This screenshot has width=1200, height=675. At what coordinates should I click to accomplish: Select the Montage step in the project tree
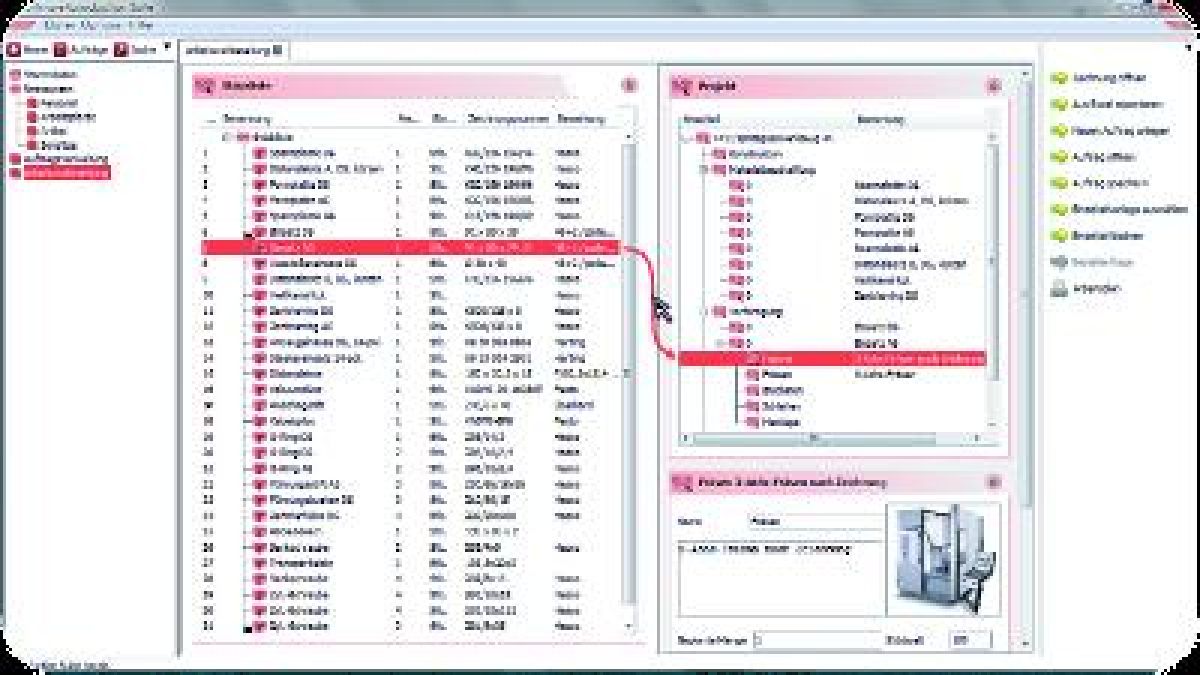tap(780, 422)
